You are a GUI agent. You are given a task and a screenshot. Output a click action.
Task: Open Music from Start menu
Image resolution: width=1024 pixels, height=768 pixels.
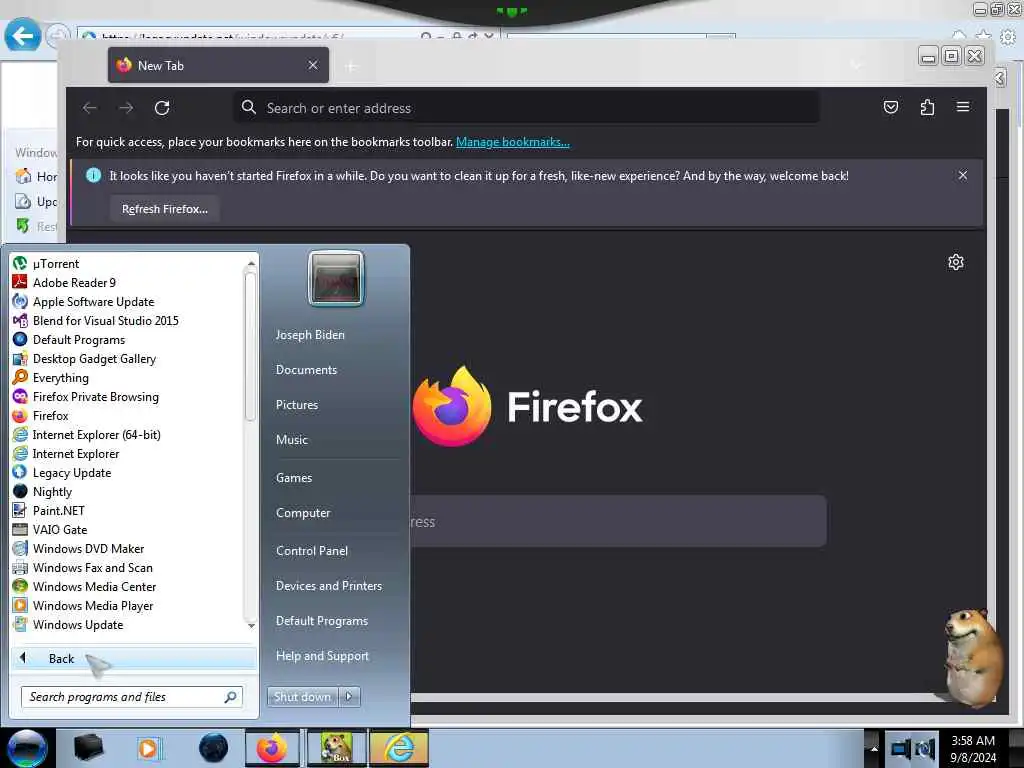coord(291,440)
